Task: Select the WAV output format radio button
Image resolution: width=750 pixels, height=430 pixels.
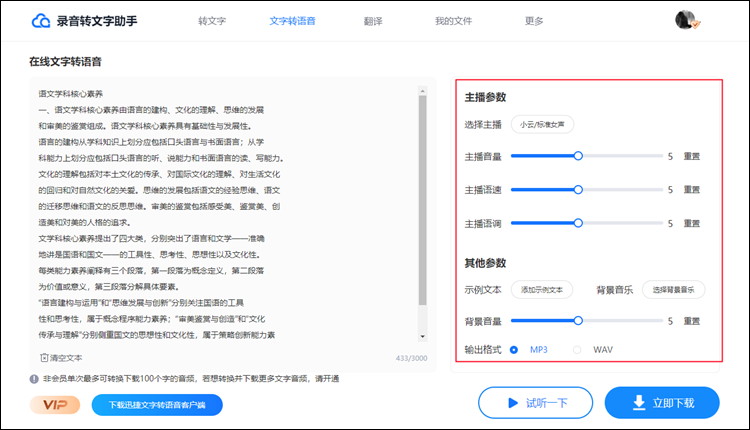Action: click(x=577, y=350)
